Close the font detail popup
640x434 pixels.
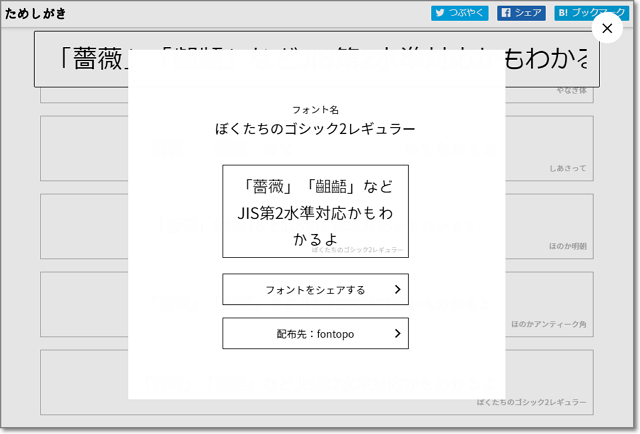tap(606, 29)
